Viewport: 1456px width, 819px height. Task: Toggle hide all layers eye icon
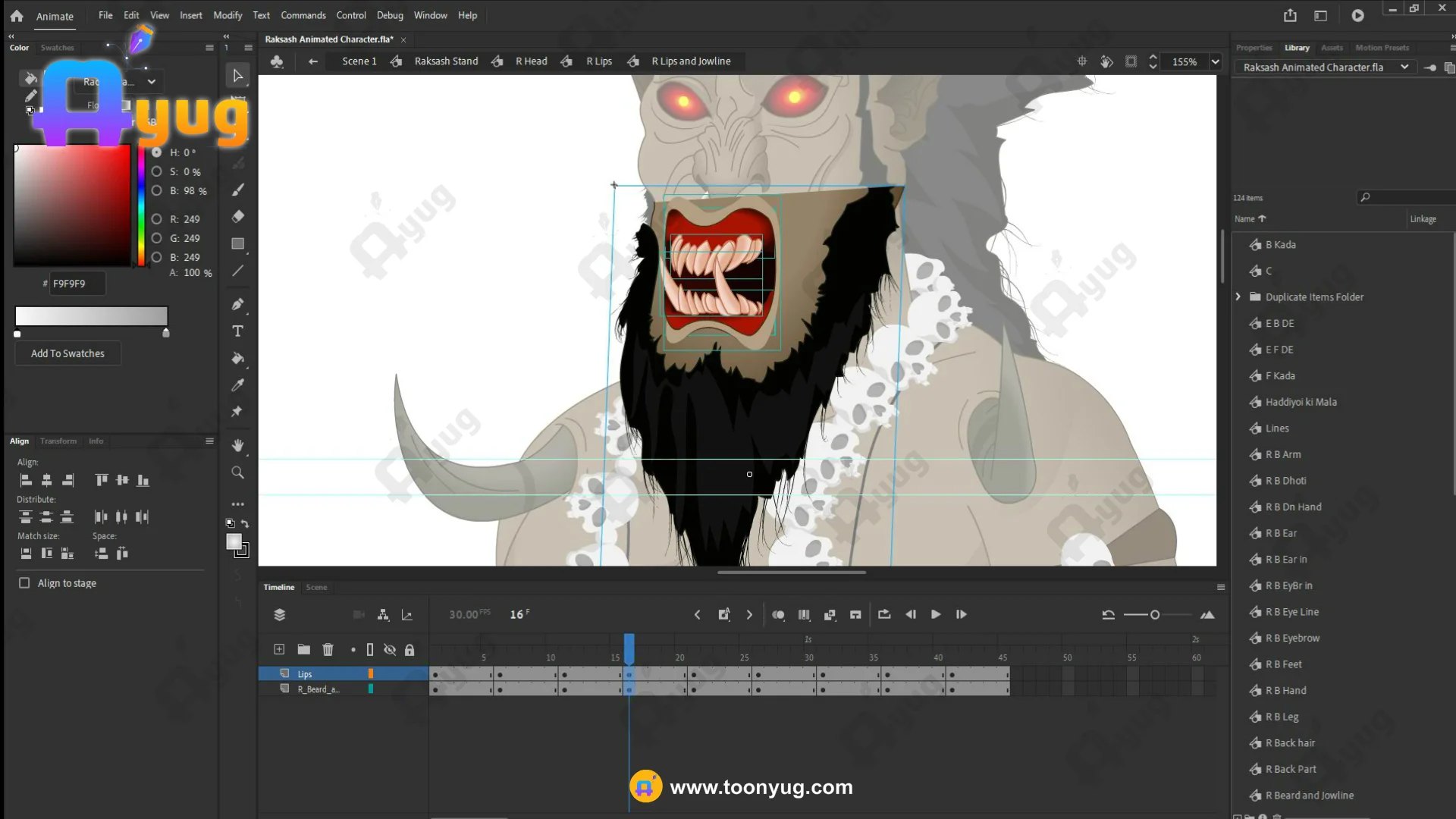[390, 650]
